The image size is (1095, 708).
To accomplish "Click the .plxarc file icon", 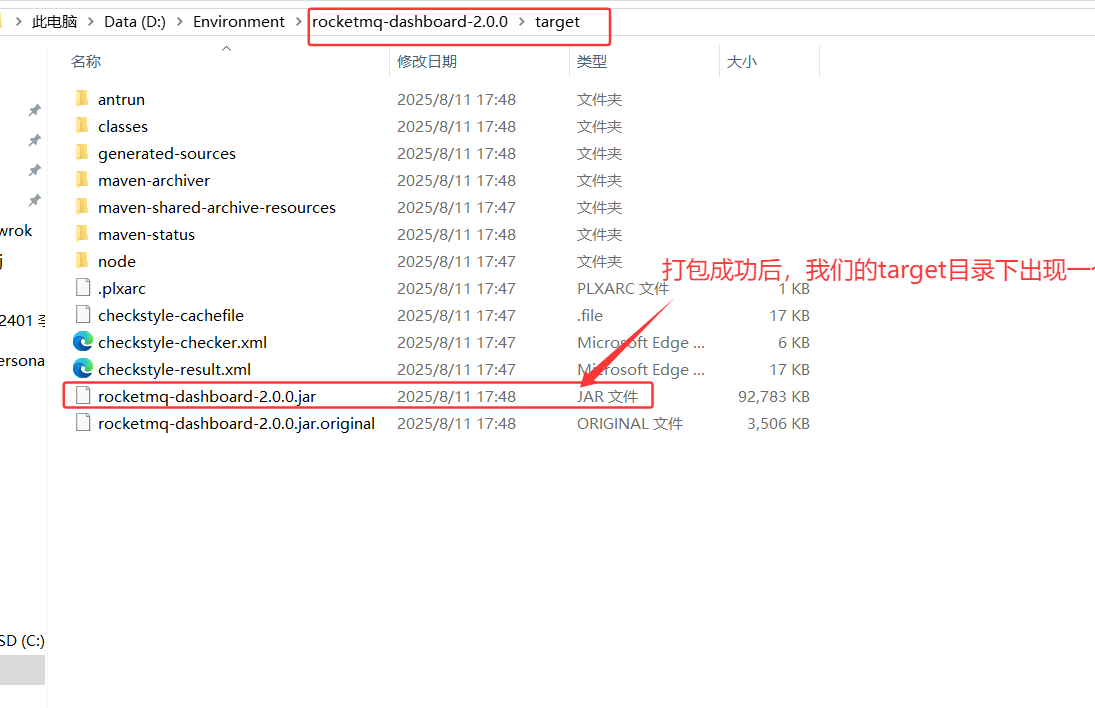I will (83, 288).
